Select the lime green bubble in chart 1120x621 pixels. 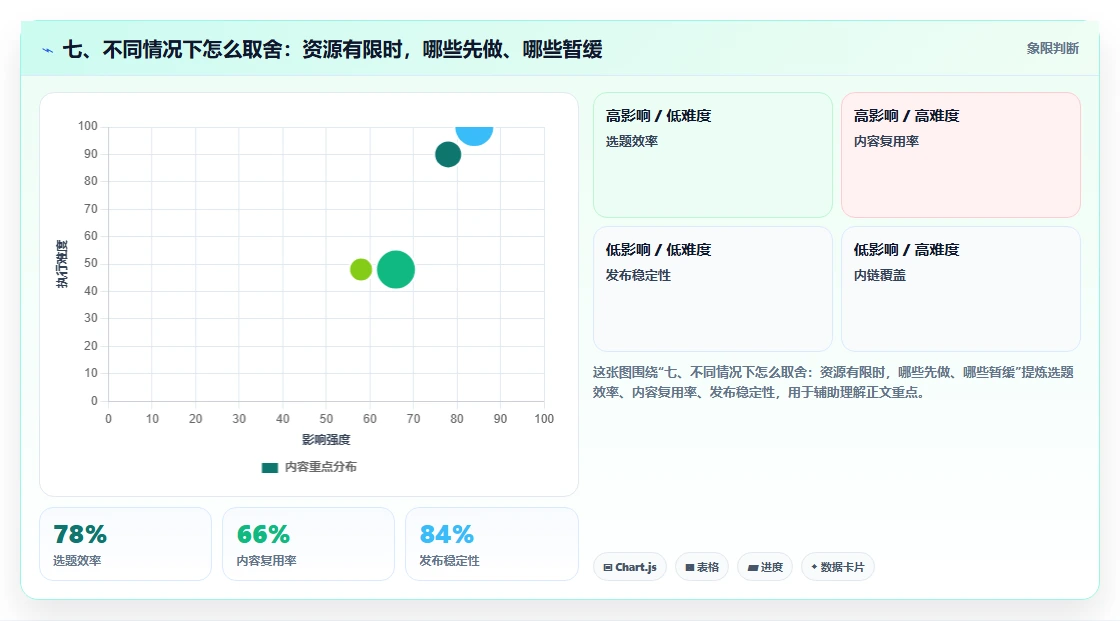coord(361,269)
